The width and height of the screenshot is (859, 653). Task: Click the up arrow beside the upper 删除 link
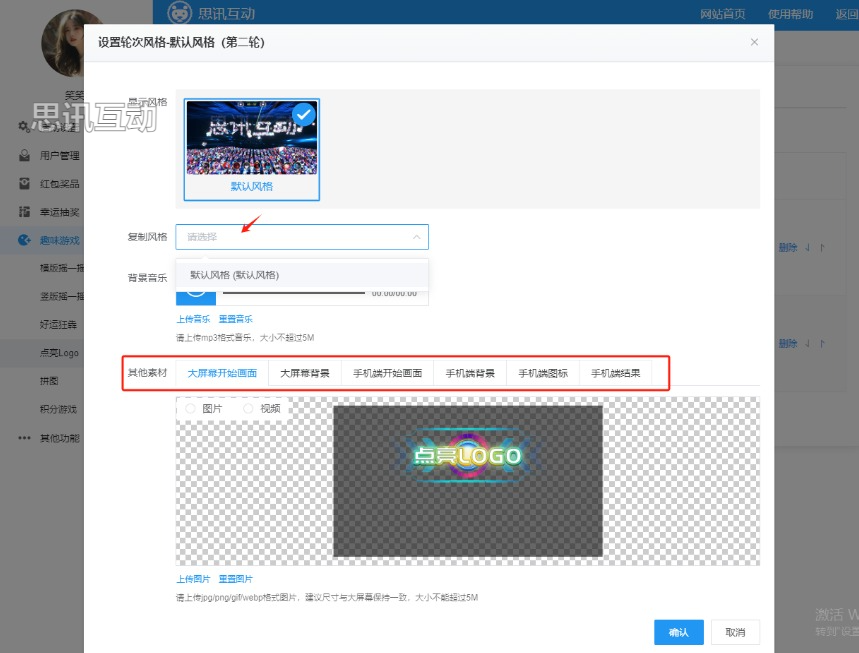click(822, 248)
